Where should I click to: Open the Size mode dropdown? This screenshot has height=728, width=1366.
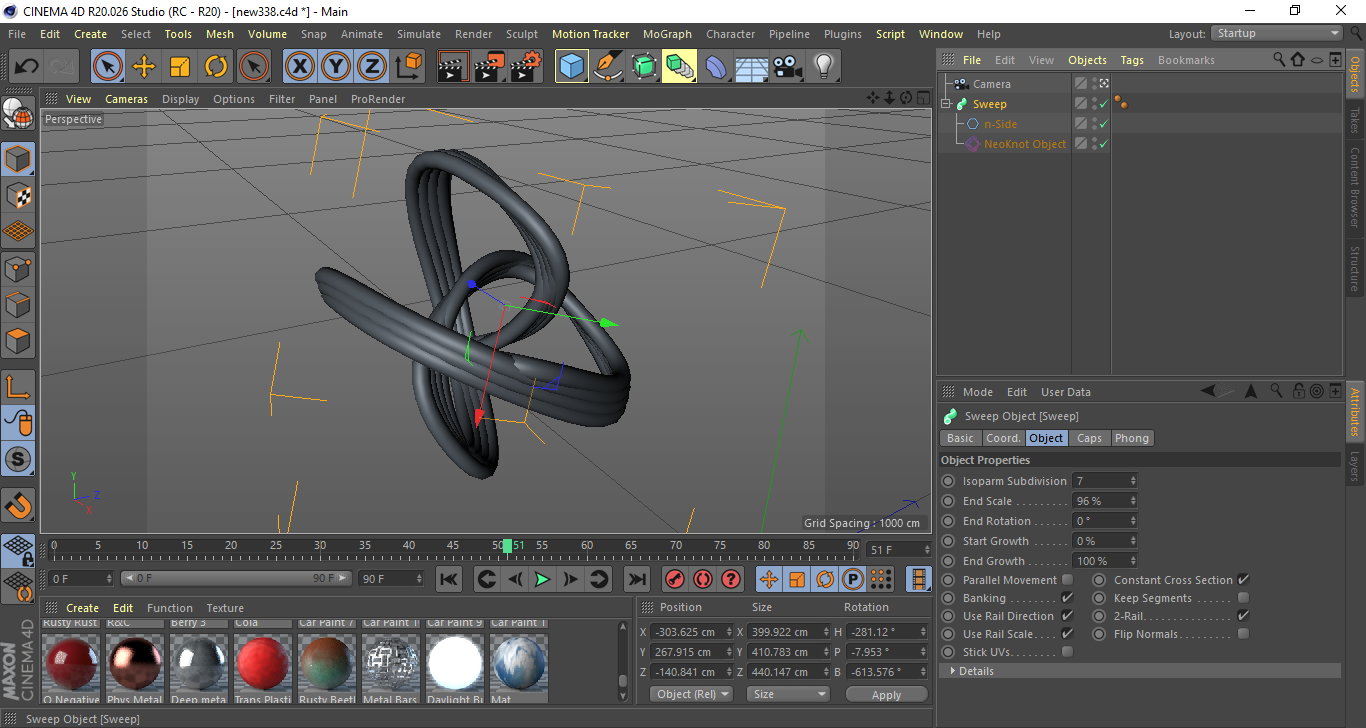pyautogui.click(x=789, y=694)
